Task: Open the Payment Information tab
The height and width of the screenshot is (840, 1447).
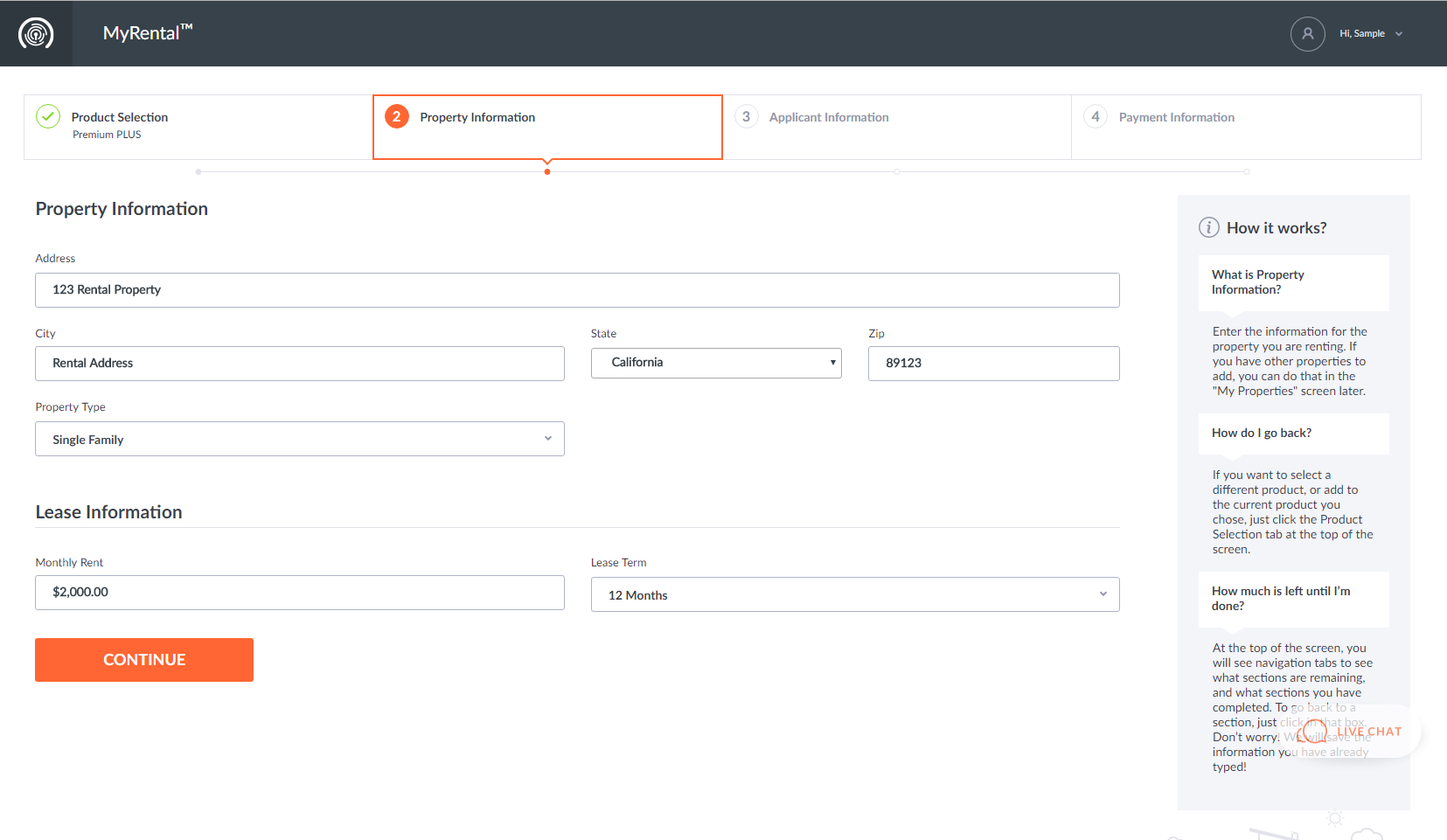Action: click(x=1176, y=116)
